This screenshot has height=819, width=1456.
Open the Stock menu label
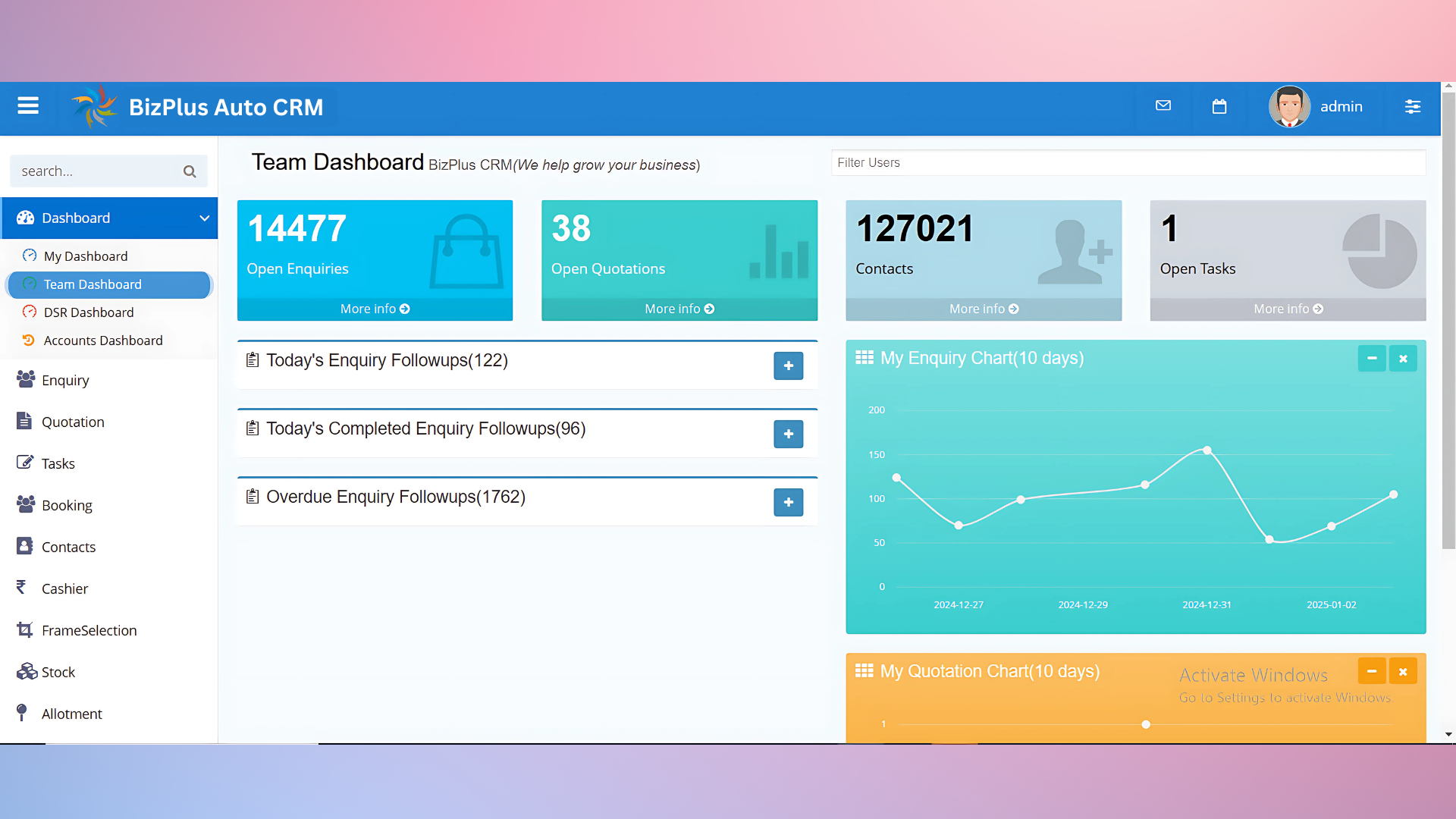coord(58,672)
